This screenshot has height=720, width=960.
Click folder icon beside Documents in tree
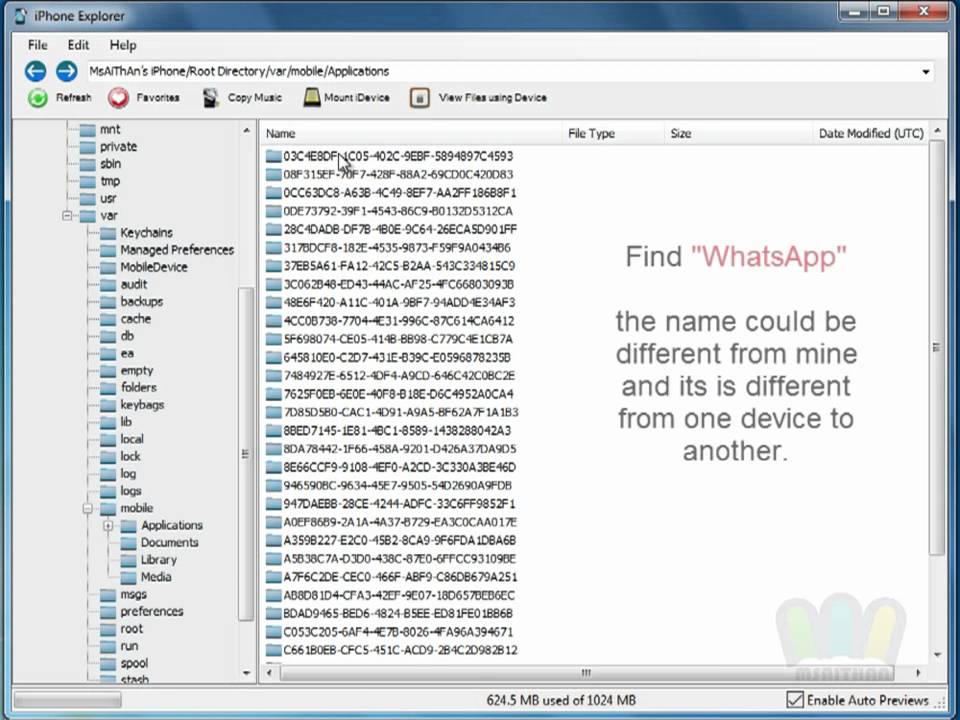coord(129,543)
